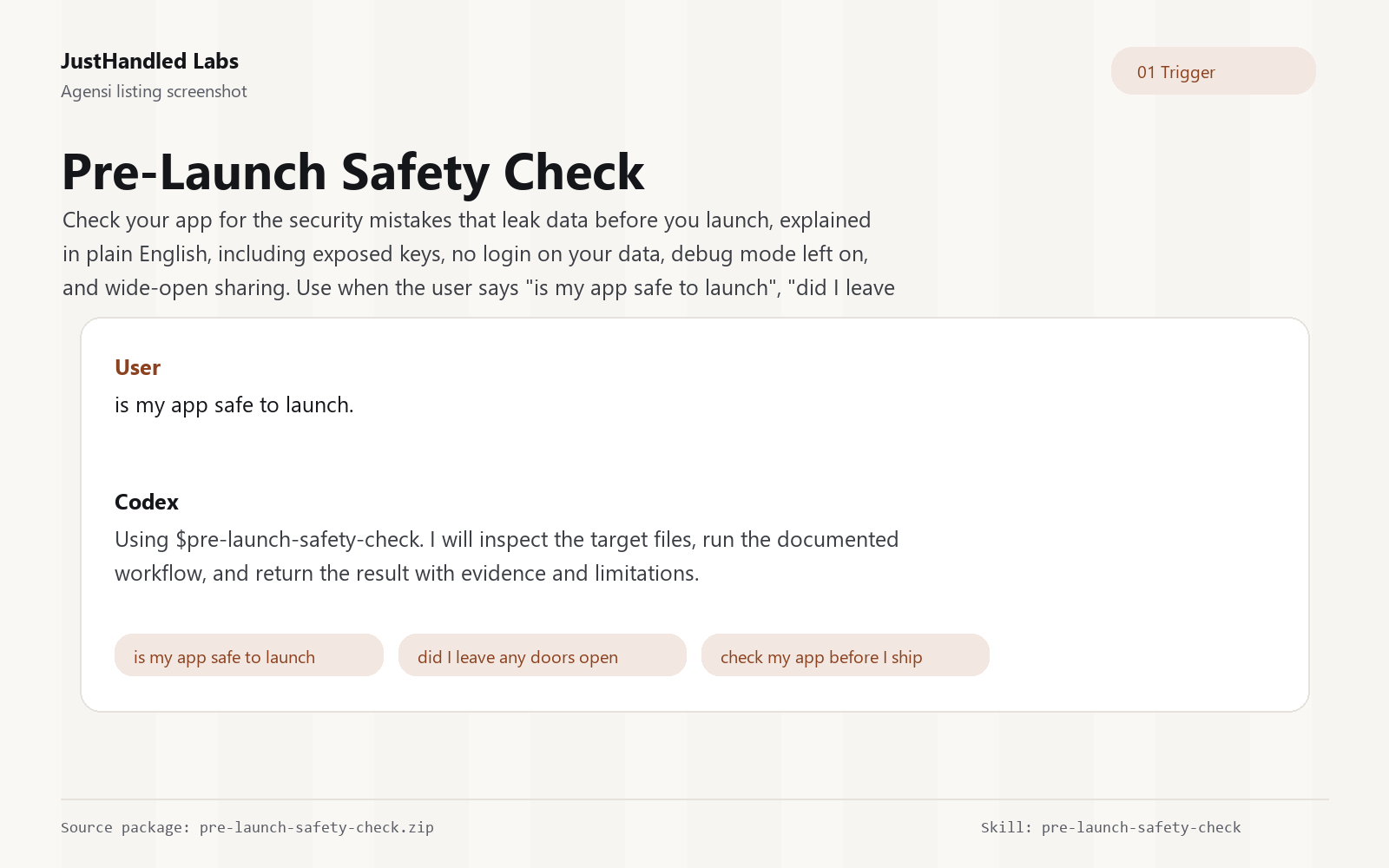This screenshot has height=868, width=1389.
Task: Click the 'JustHandled Labs' brand name
Action: [x=149, y=62]
